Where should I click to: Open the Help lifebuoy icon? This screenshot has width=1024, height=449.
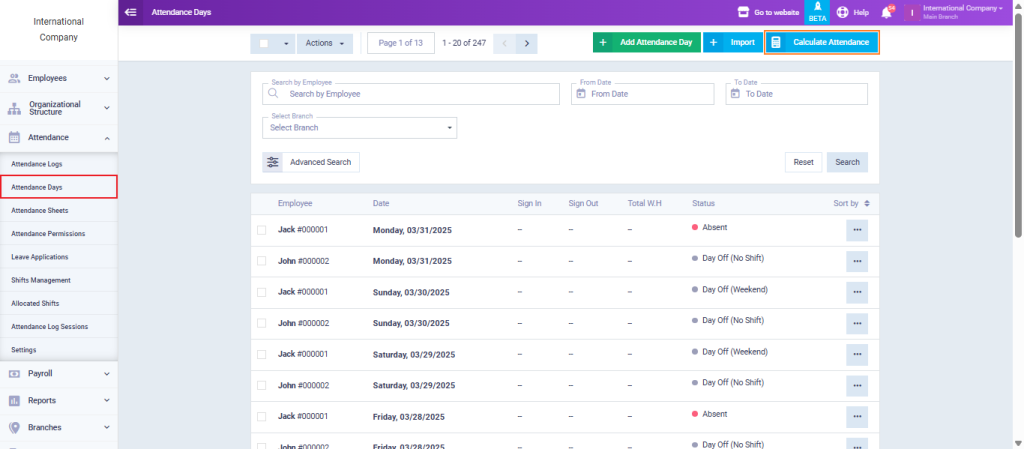tap(842, 12)
